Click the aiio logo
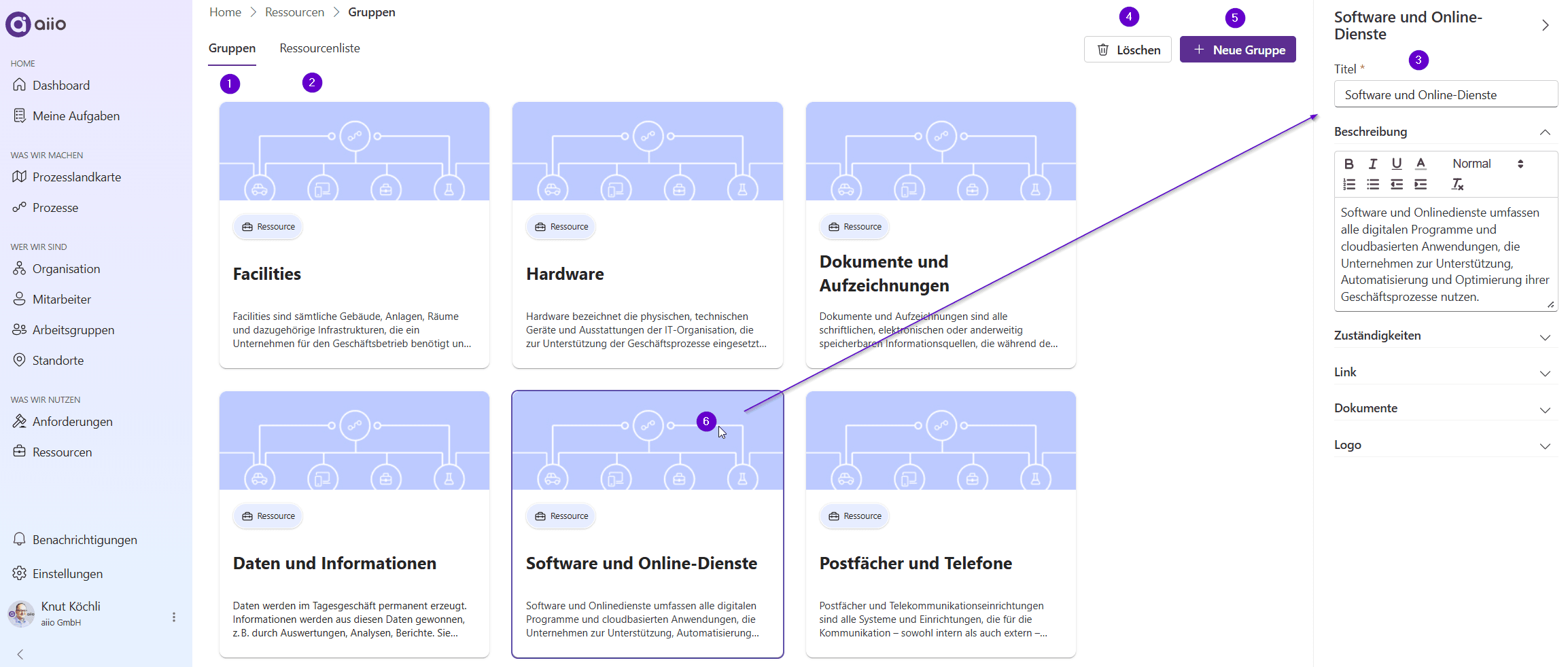This screenshot has height=667, width=1568. tap(36, 24)
